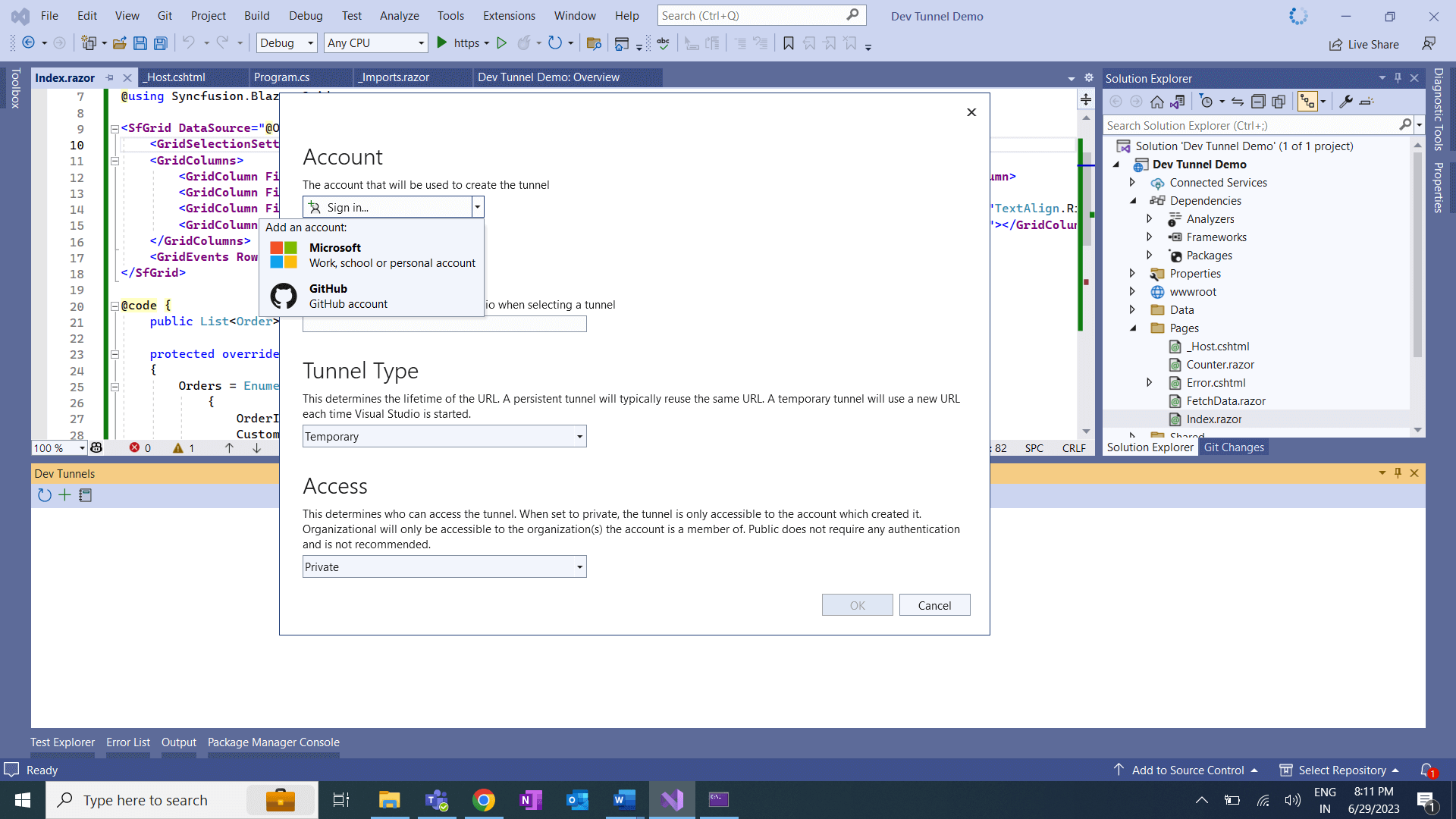Click the Cancel button in the dialog
The image size is (1456, 819).
pos(934,605)
